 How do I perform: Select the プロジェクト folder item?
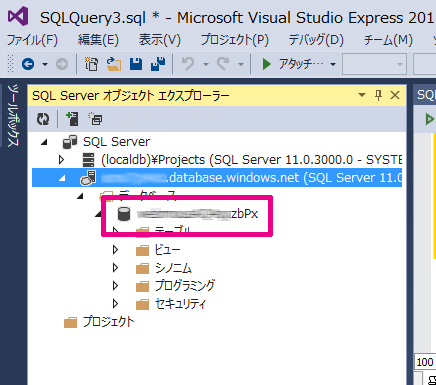108,322
